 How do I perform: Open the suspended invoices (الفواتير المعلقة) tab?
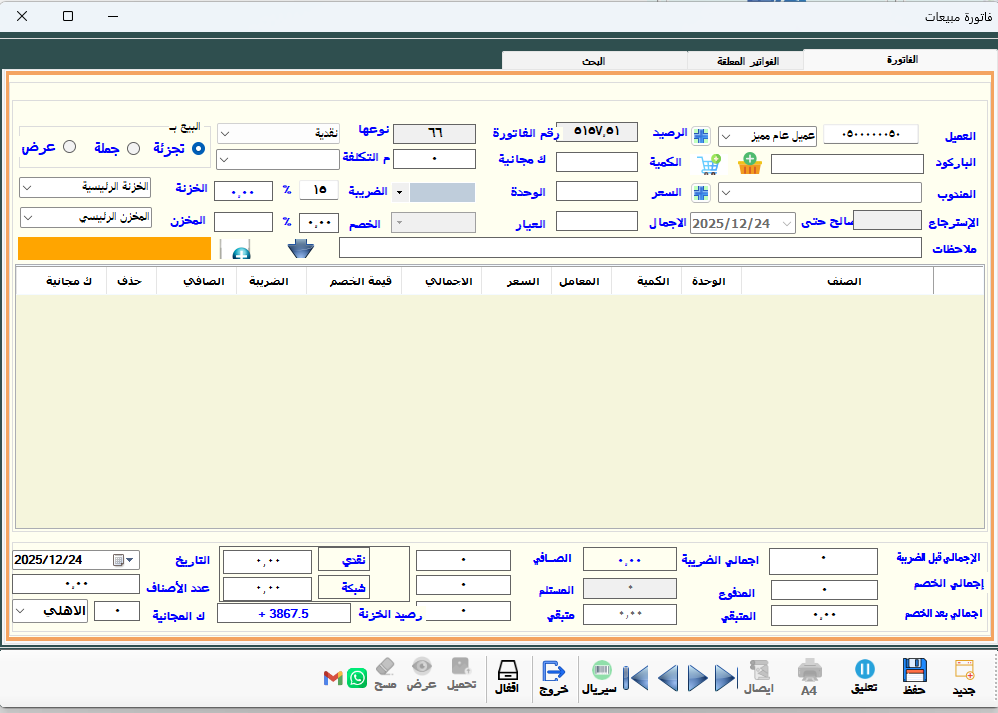(746, 61)
